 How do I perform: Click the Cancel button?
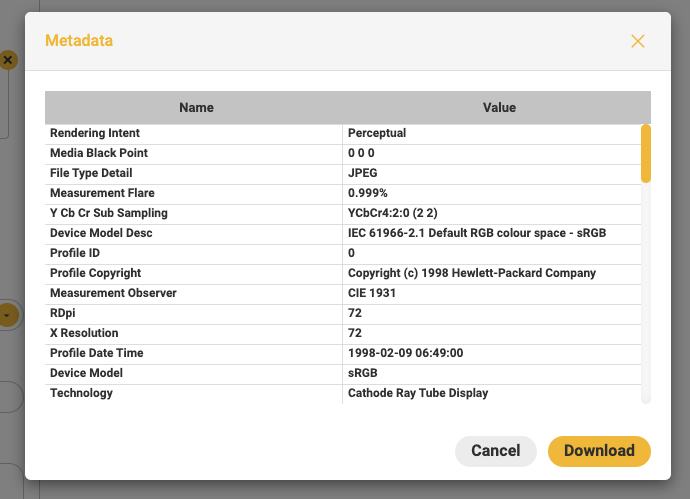(x=495, y=451)
